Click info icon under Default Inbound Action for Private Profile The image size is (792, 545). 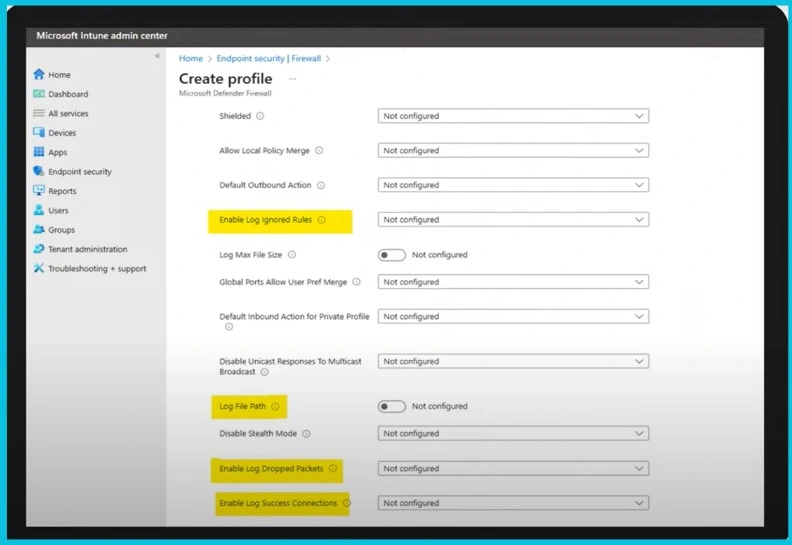pyautogui.click(x=229, y=327)
